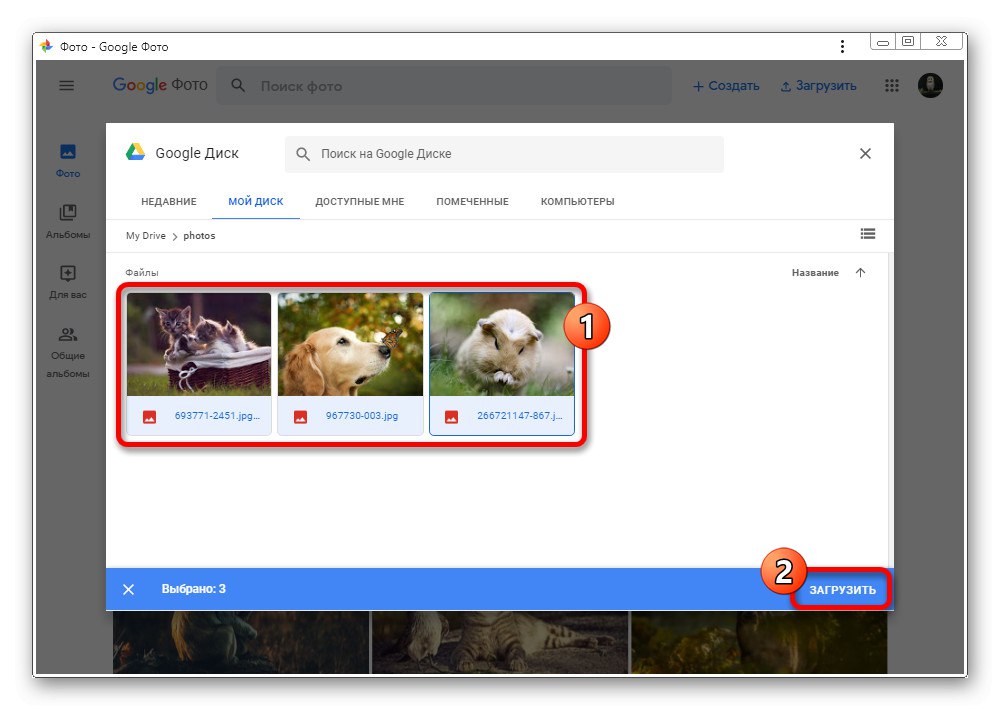Click the magnifier in the Drive search bar
Viewport: 1000px width, 710px height.
click(303, 153)
